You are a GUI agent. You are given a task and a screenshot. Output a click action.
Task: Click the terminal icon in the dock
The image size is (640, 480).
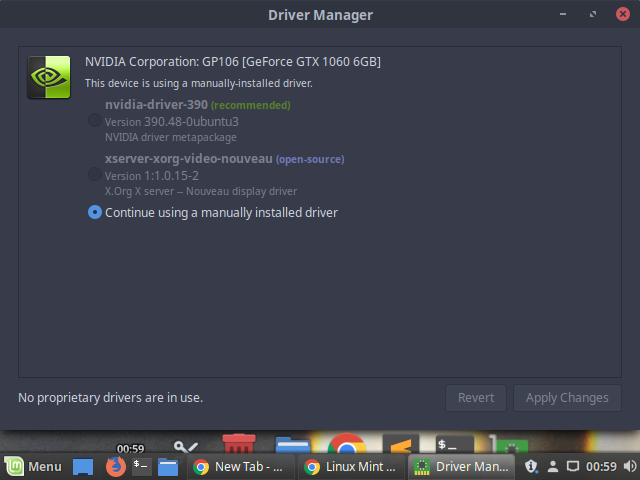tap(455, 445)
